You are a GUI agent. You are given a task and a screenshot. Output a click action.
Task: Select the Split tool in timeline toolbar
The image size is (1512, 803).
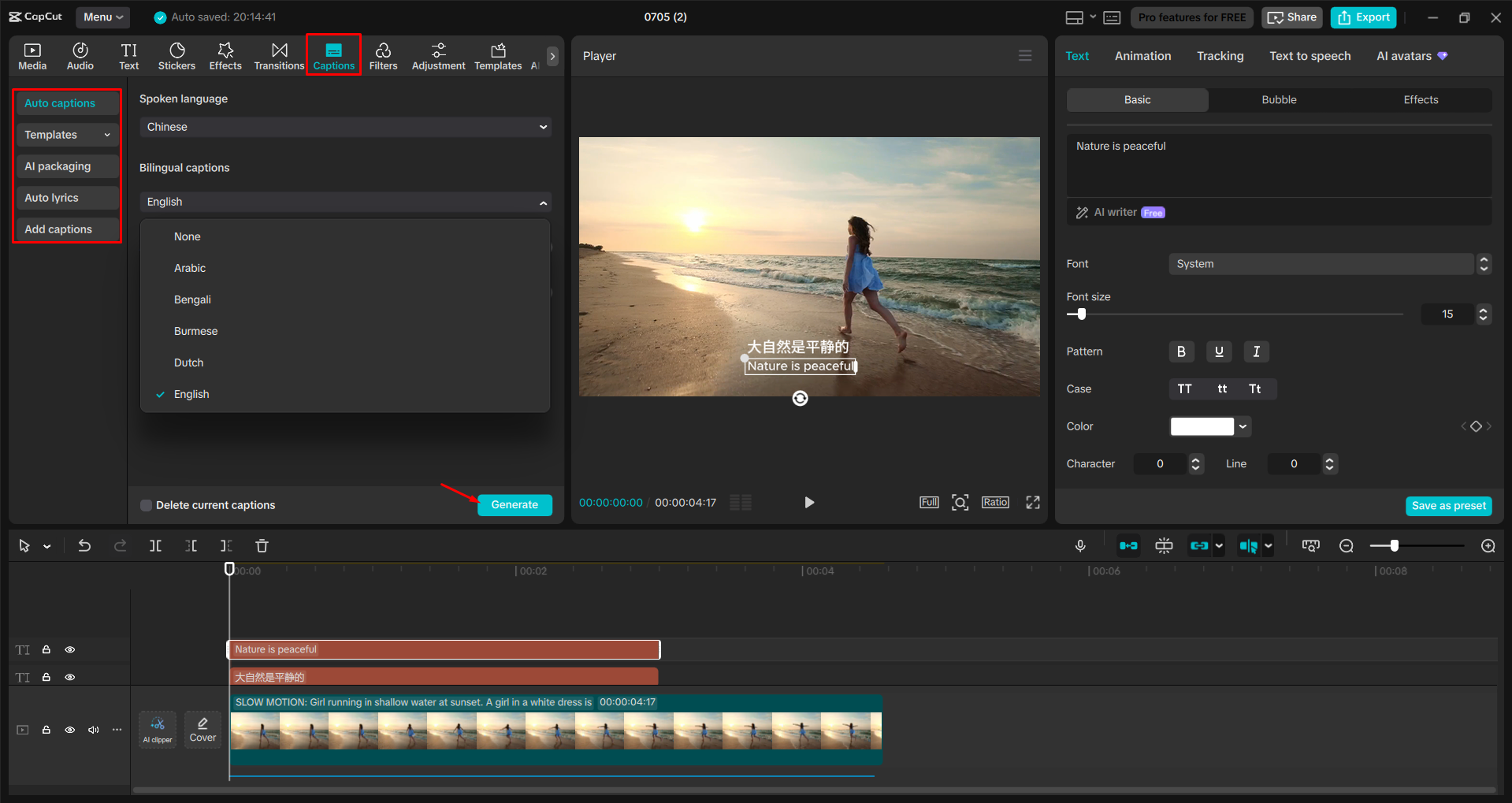coord(155,545)
